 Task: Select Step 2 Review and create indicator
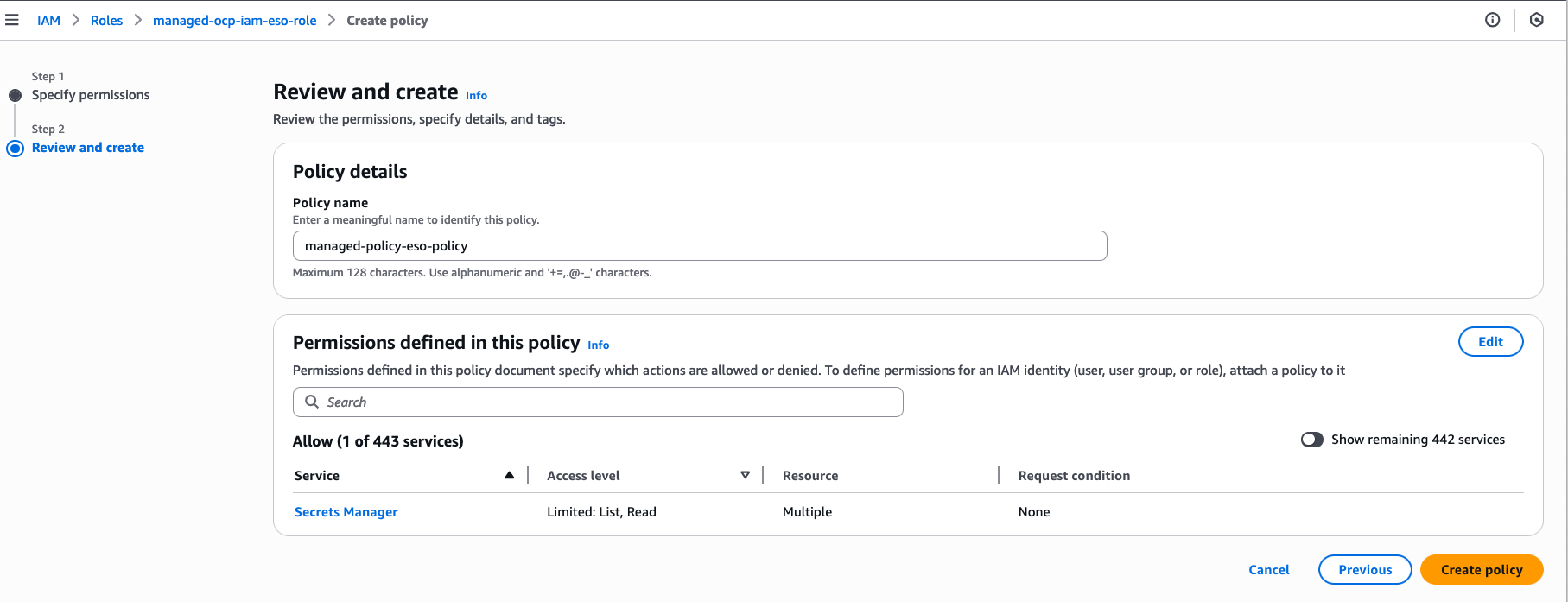tap(15, 148)
